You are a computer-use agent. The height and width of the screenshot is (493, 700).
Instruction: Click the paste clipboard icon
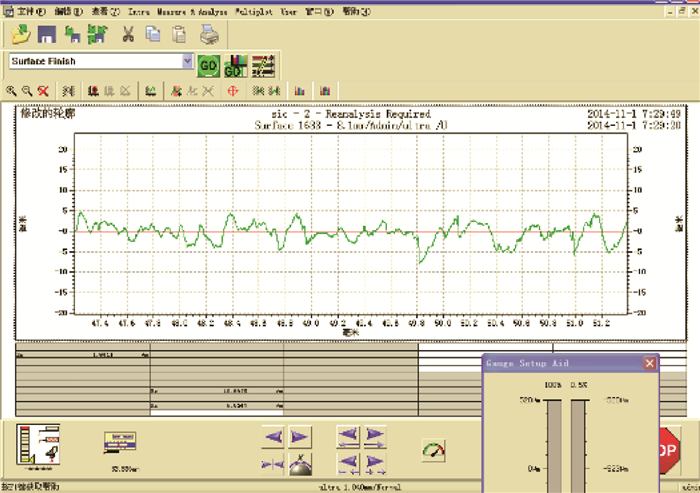179,35
